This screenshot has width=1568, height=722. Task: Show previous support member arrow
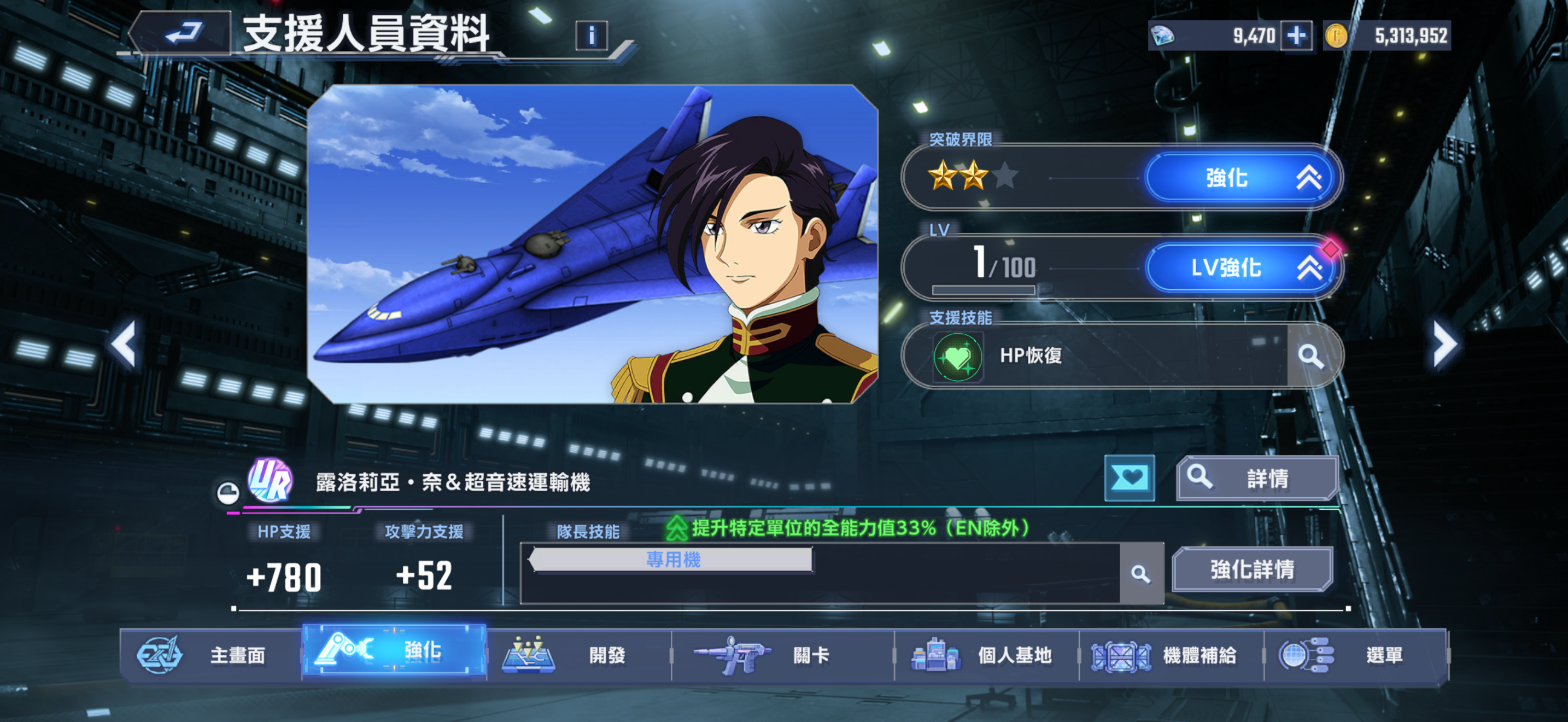click(124, 345)
